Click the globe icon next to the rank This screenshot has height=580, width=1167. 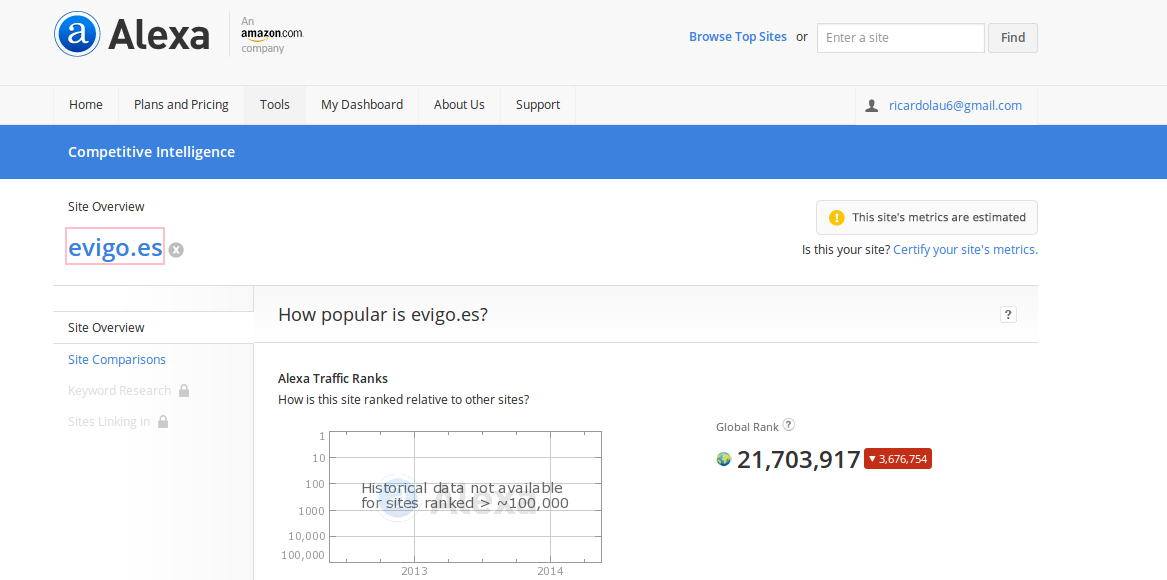723,459
